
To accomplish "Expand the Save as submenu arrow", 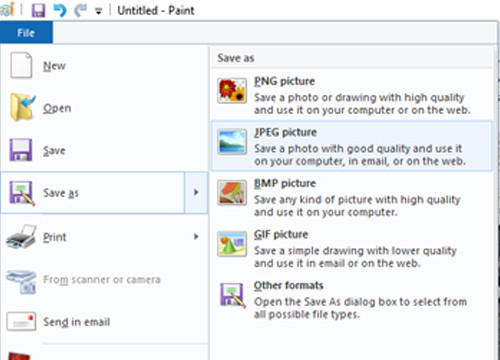I will point(196,193).
